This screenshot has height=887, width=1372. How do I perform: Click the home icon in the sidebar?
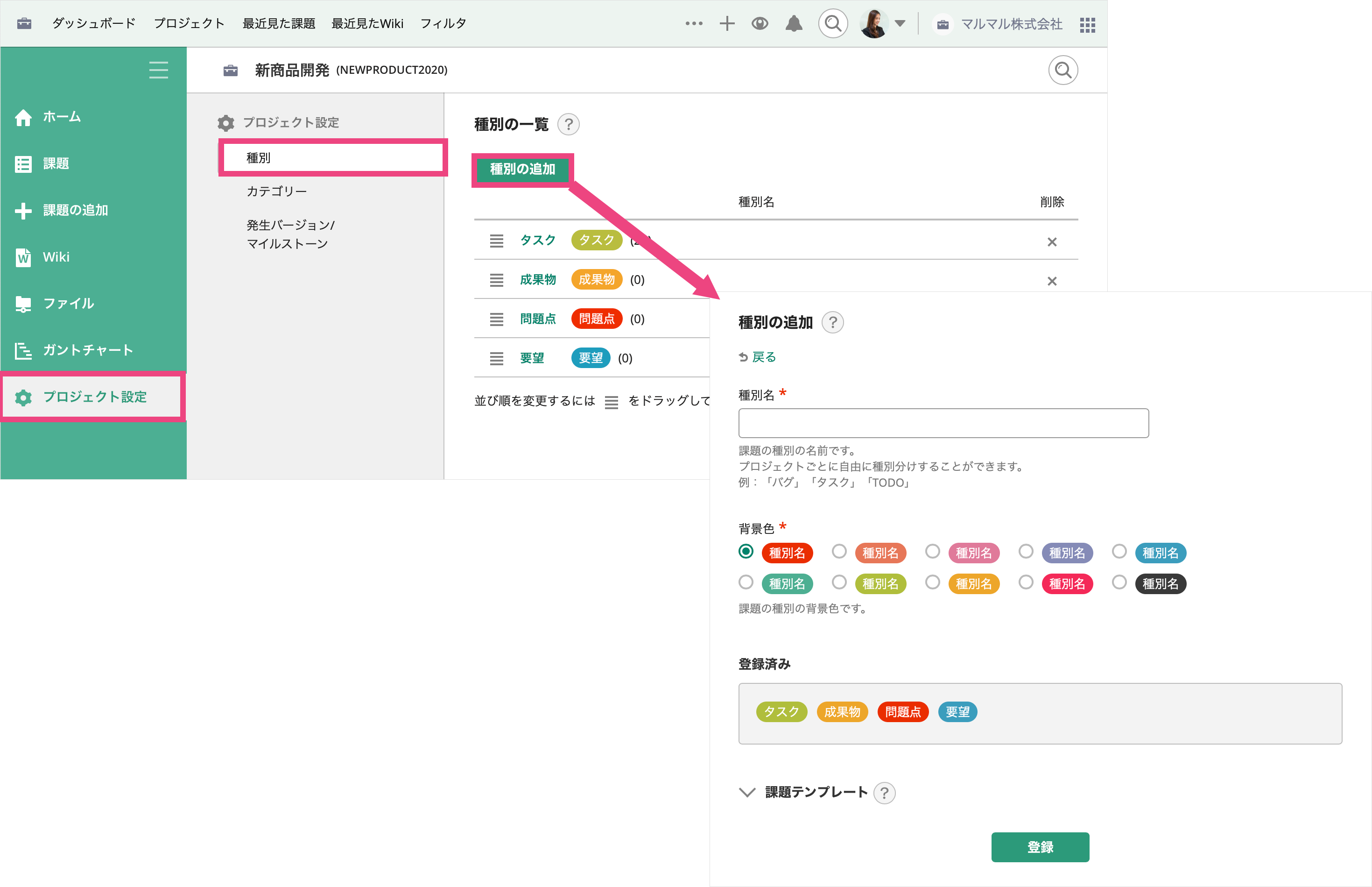pos(23,117)
